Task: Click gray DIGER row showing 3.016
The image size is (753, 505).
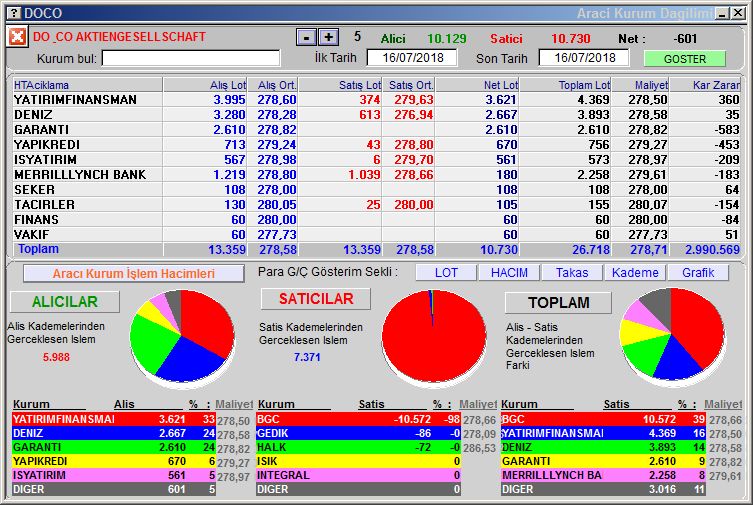Action: (603, 489)
